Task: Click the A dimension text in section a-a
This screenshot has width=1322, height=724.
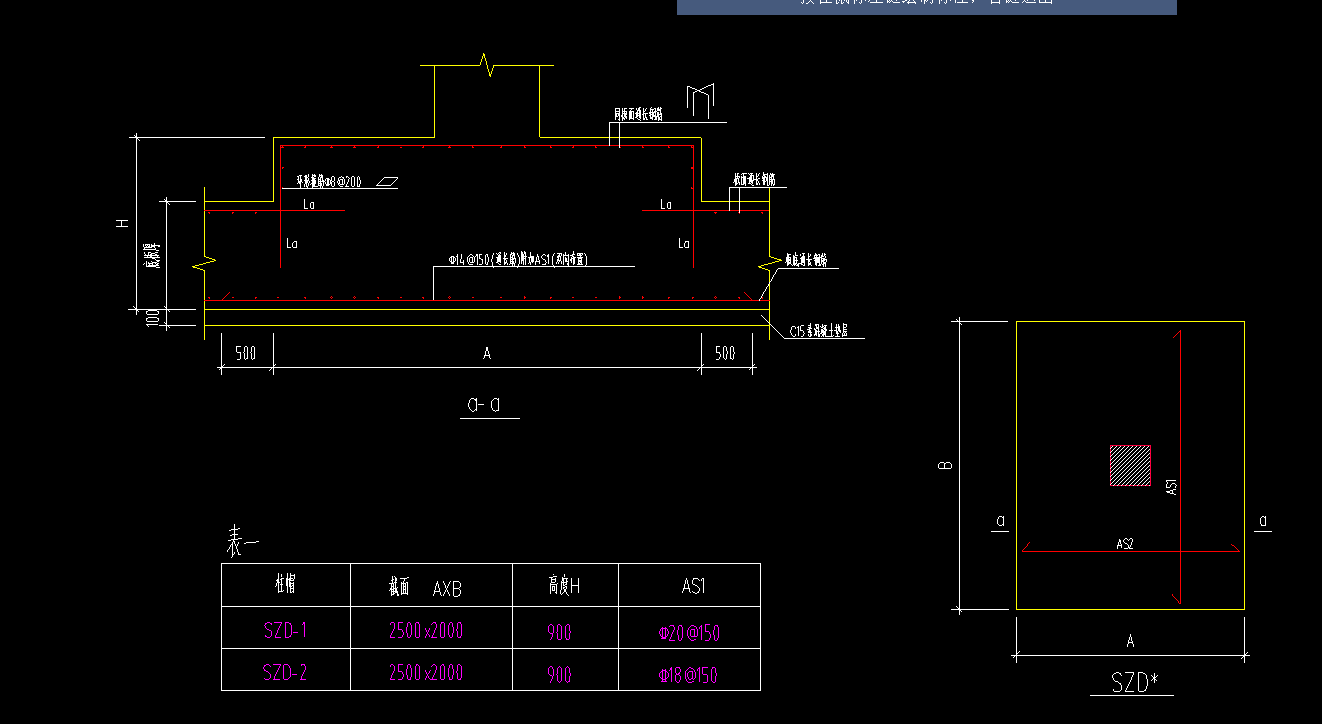Action: (x=487, y=353)
